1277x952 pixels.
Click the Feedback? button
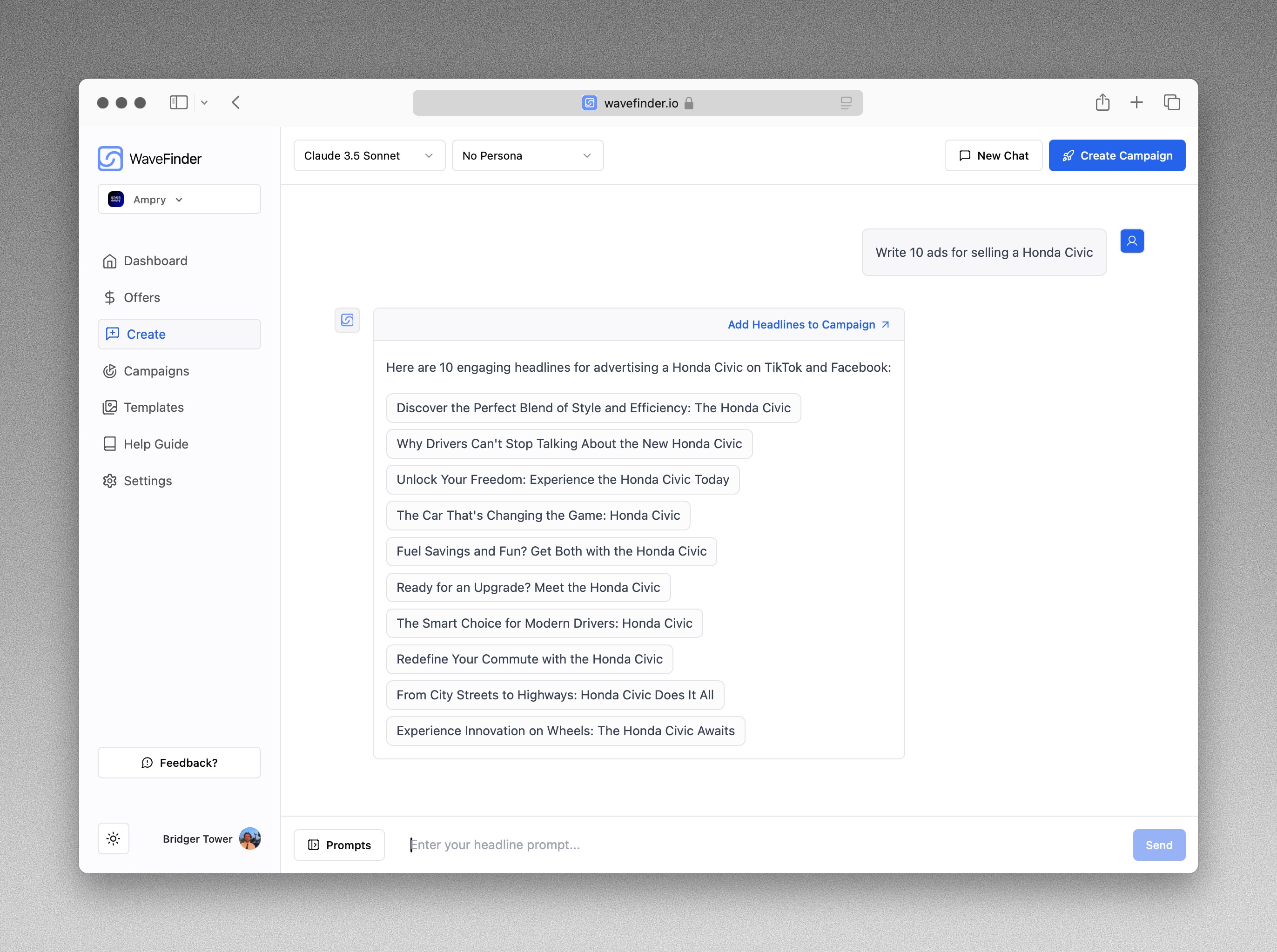(179, 763)
